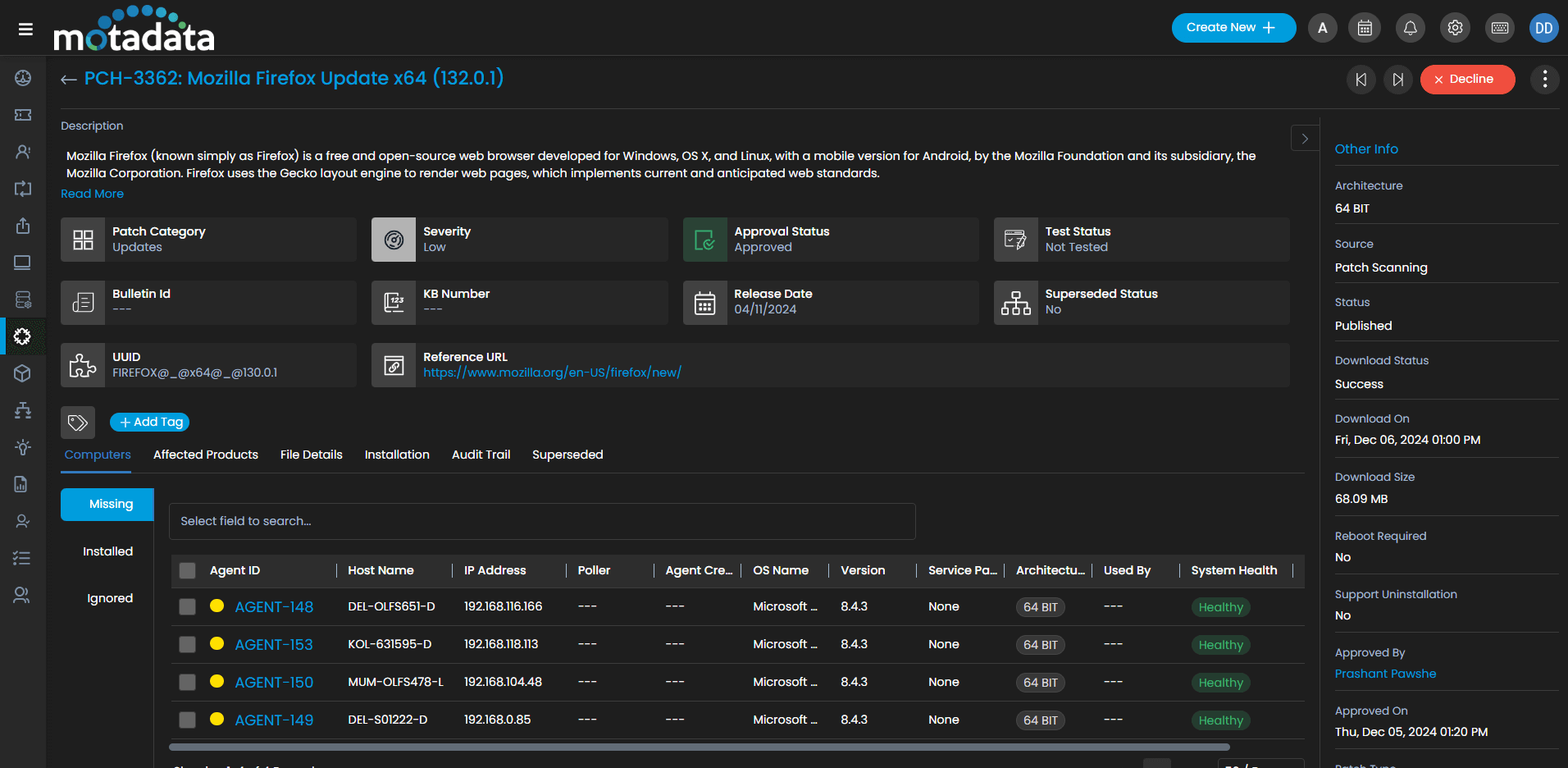Click the keyboard shortcuts icon
The width and height of the screenshot is (1568, 768).
1500,28
